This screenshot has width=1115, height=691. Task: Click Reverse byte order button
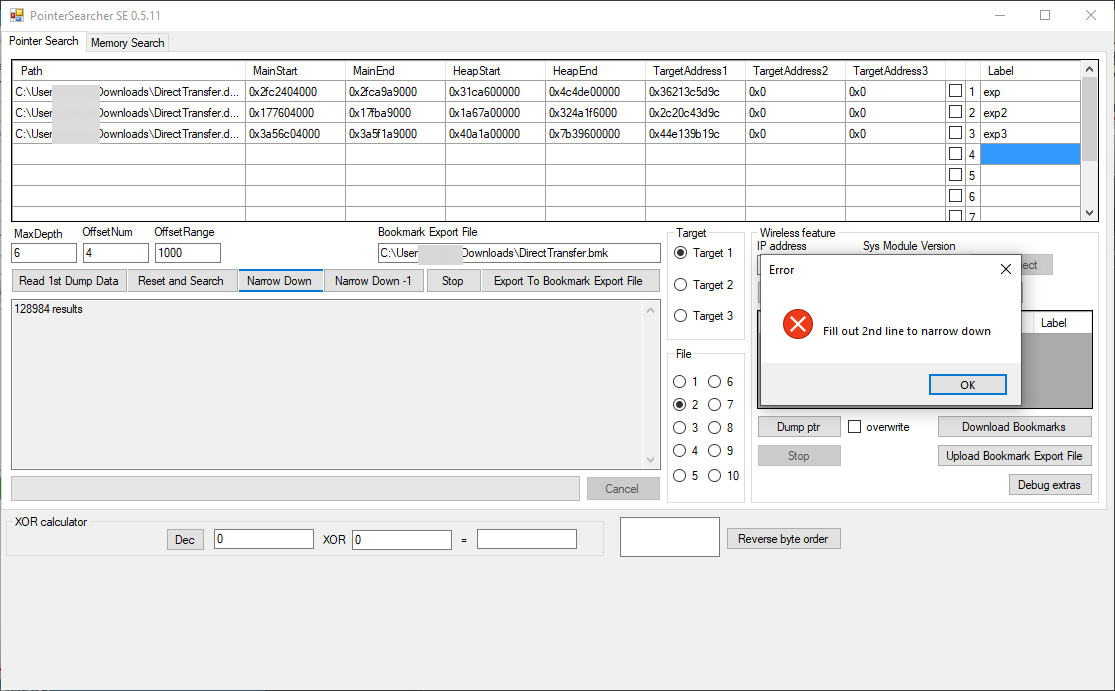click(783, 539)
